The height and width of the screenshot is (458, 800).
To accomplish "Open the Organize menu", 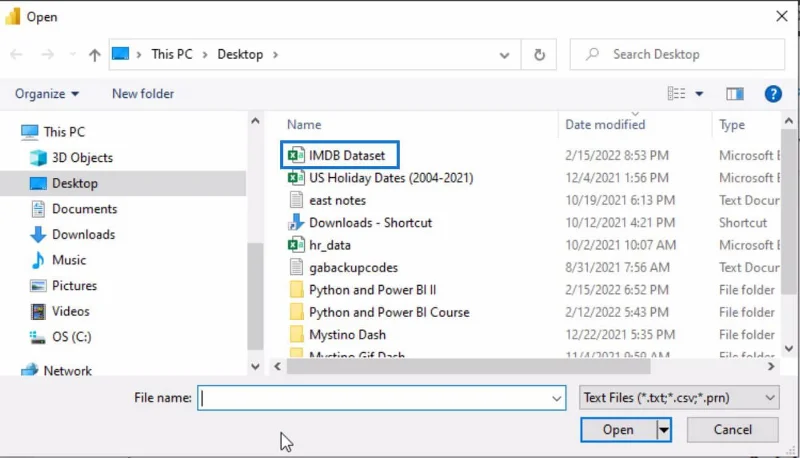I will tap(46, 94).
